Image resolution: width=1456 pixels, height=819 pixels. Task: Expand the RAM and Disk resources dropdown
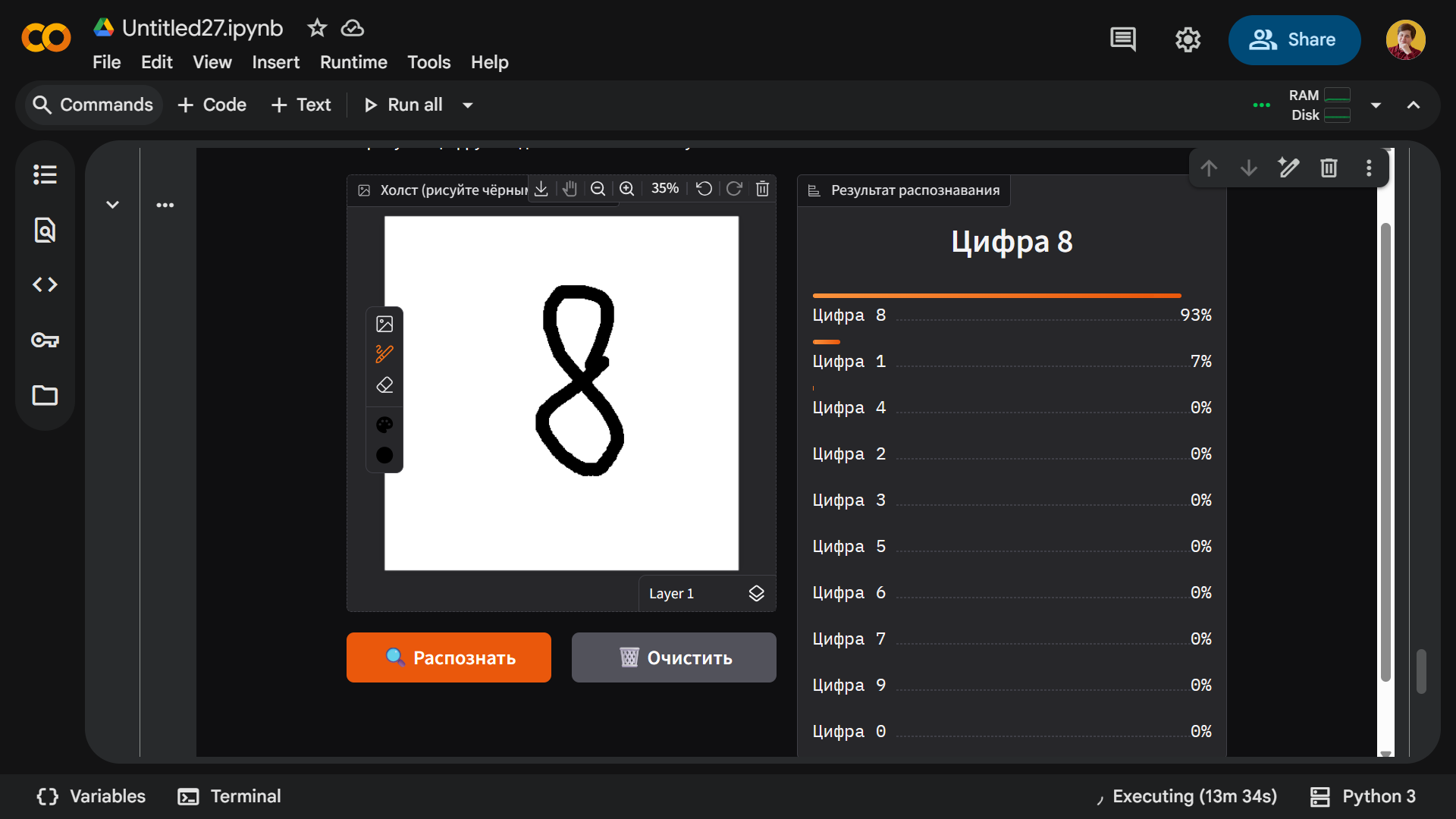coord(1376,105)
